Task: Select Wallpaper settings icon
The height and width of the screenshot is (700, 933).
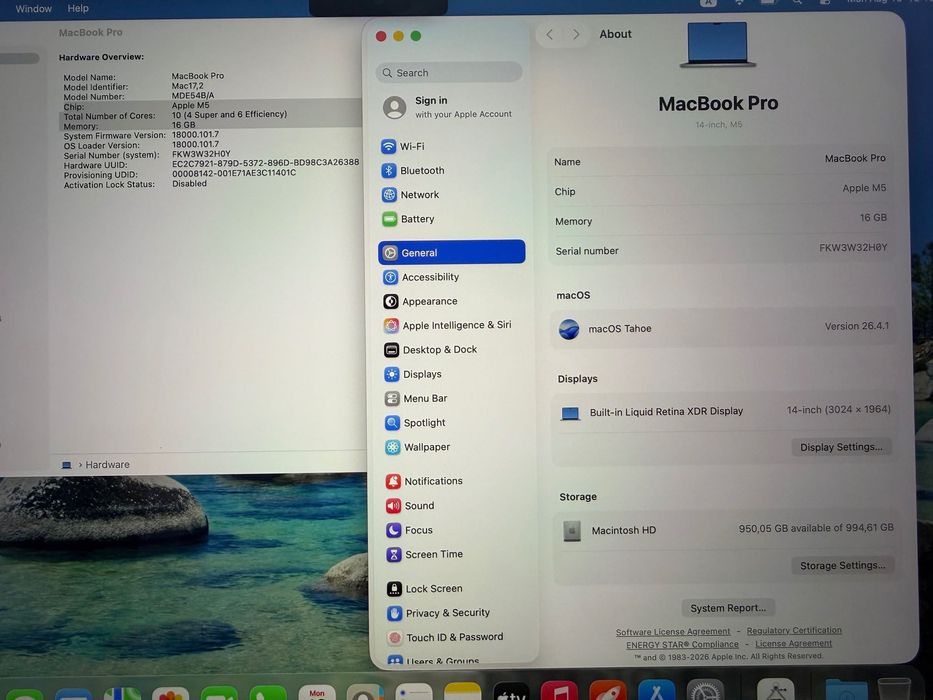Action: click(393, 447)
